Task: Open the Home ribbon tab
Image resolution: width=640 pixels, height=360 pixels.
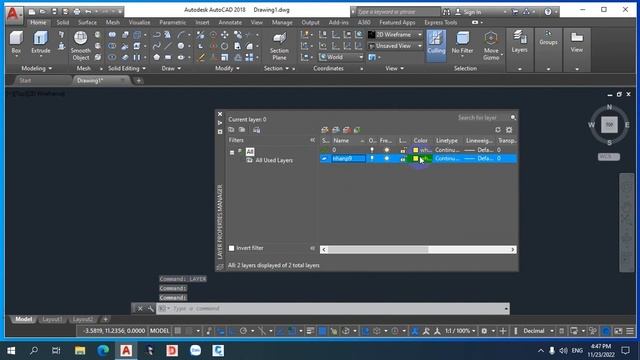Action: [38, 22]
